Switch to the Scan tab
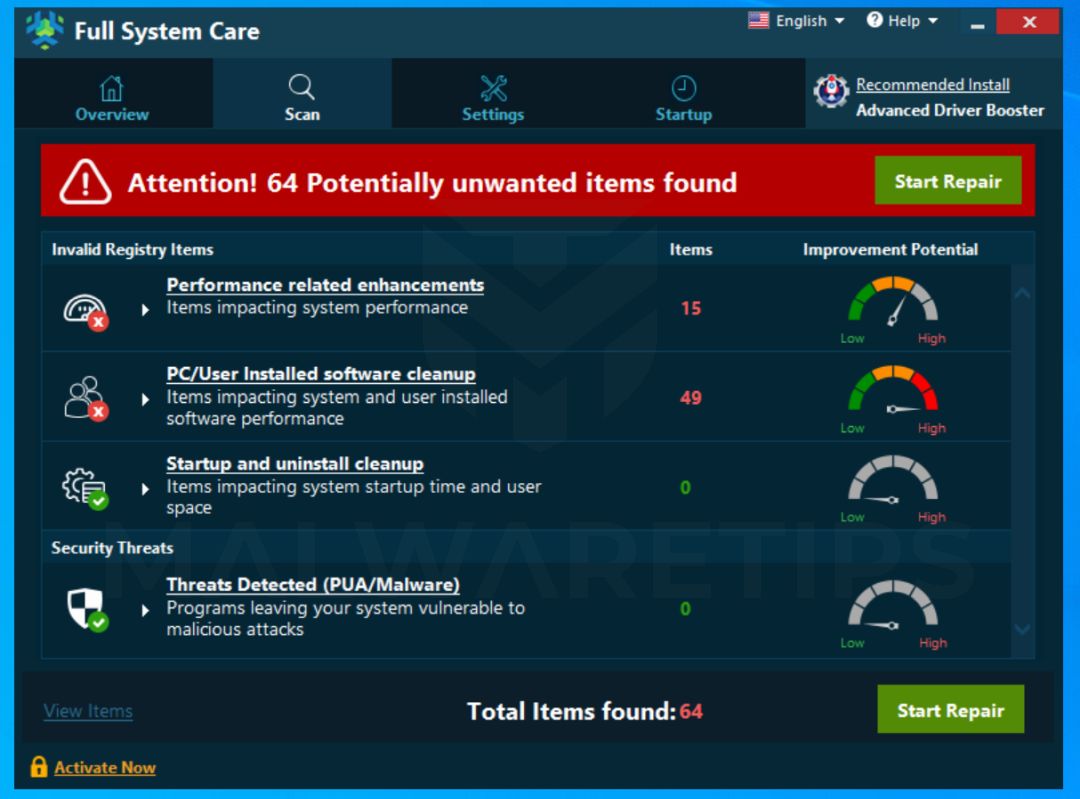This screenshot has width=1080, height=799. point(302,93)
